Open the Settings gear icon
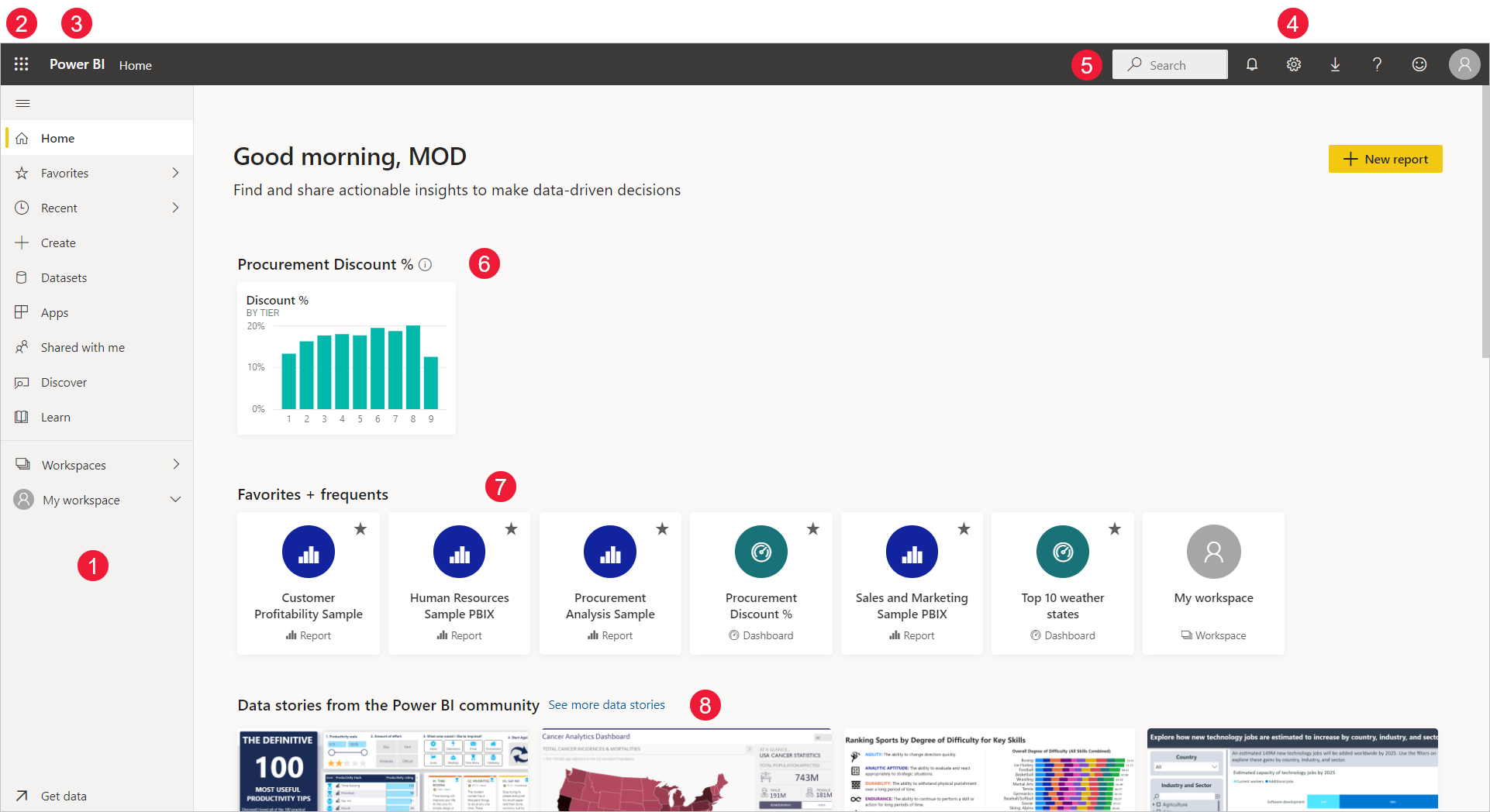This screenshot has width=1490, height=812. tap(1294, 65)
